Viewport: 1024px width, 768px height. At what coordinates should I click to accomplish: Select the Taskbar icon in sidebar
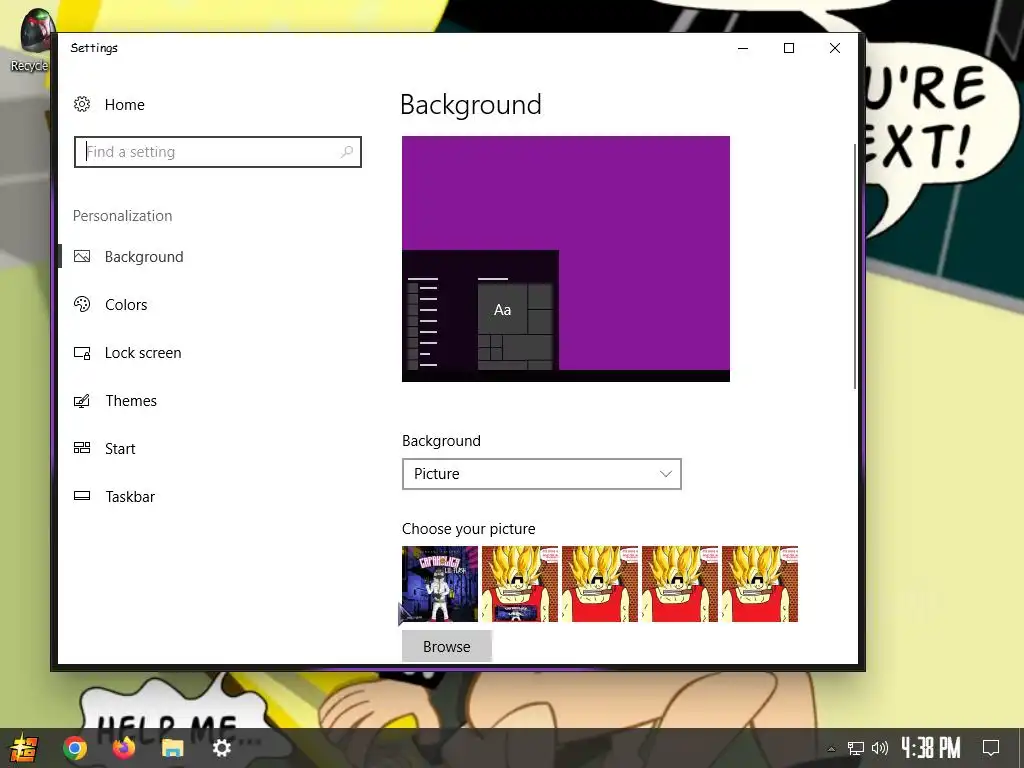pos(82,496)
